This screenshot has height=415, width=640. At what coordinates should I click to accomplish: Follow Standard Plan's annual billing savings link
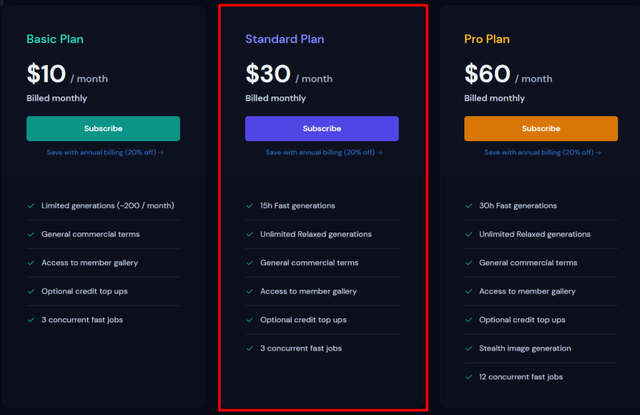324,153
